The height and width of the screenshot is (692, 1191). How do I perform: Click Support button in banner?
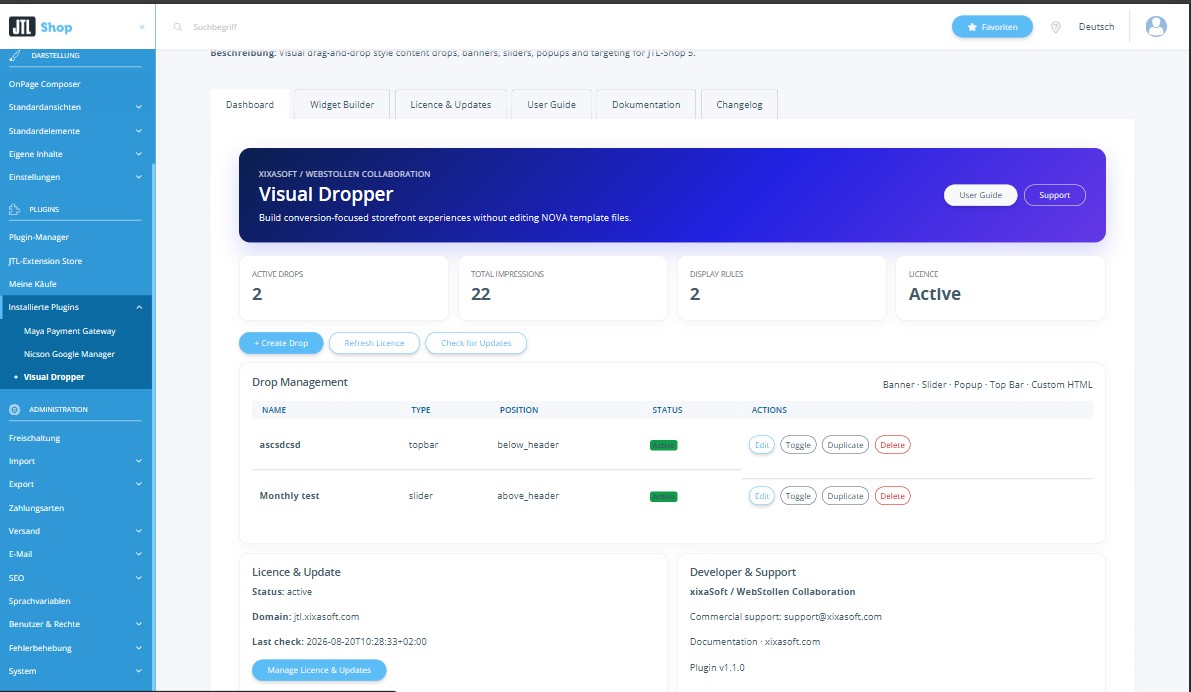(1054, 195)
